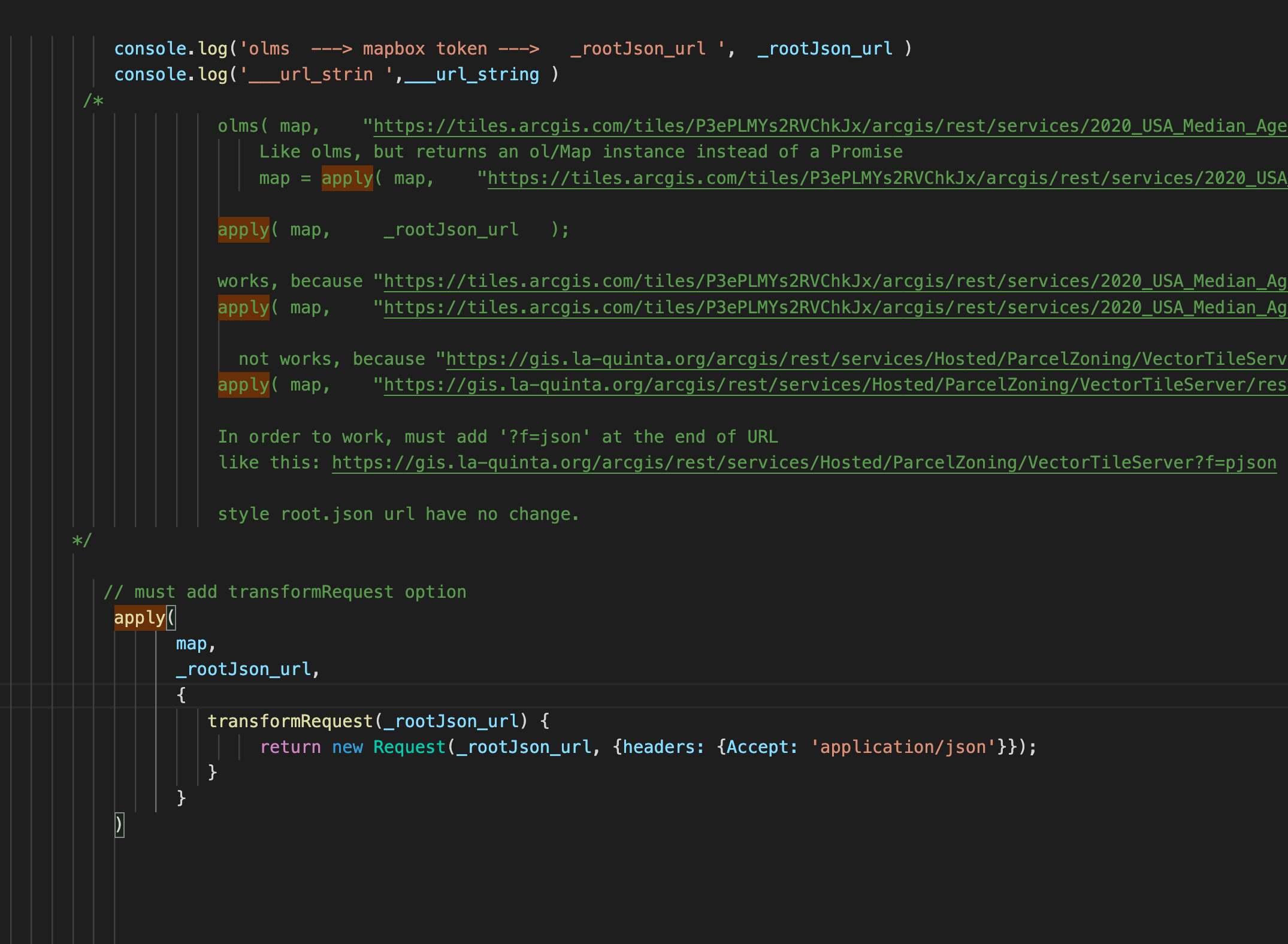Click the highlighted apply in the 'not works' example
The width and height of the screenshot is (1288, 944).
[242, 384]
